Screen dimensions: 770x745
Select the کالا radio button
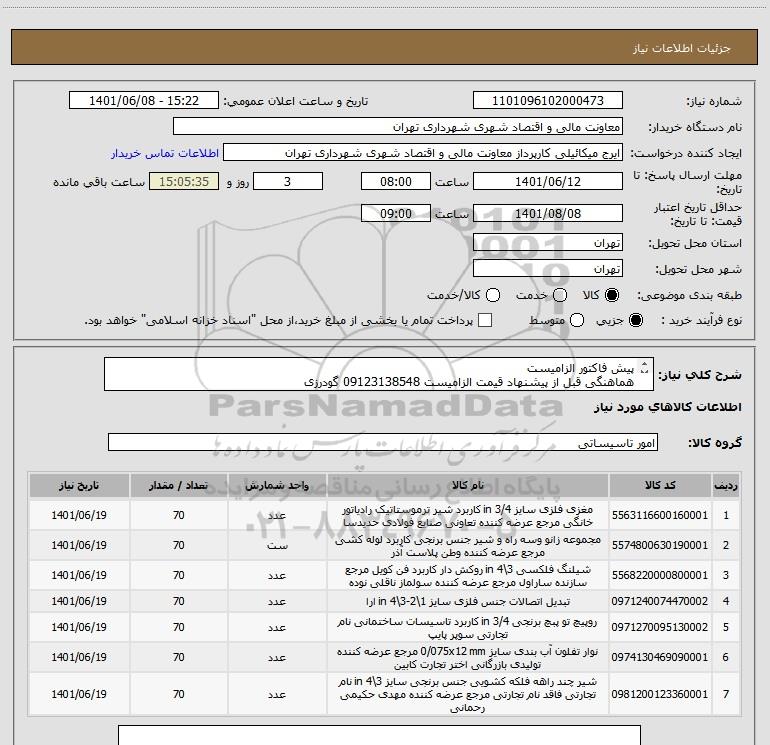pos(612,295)
